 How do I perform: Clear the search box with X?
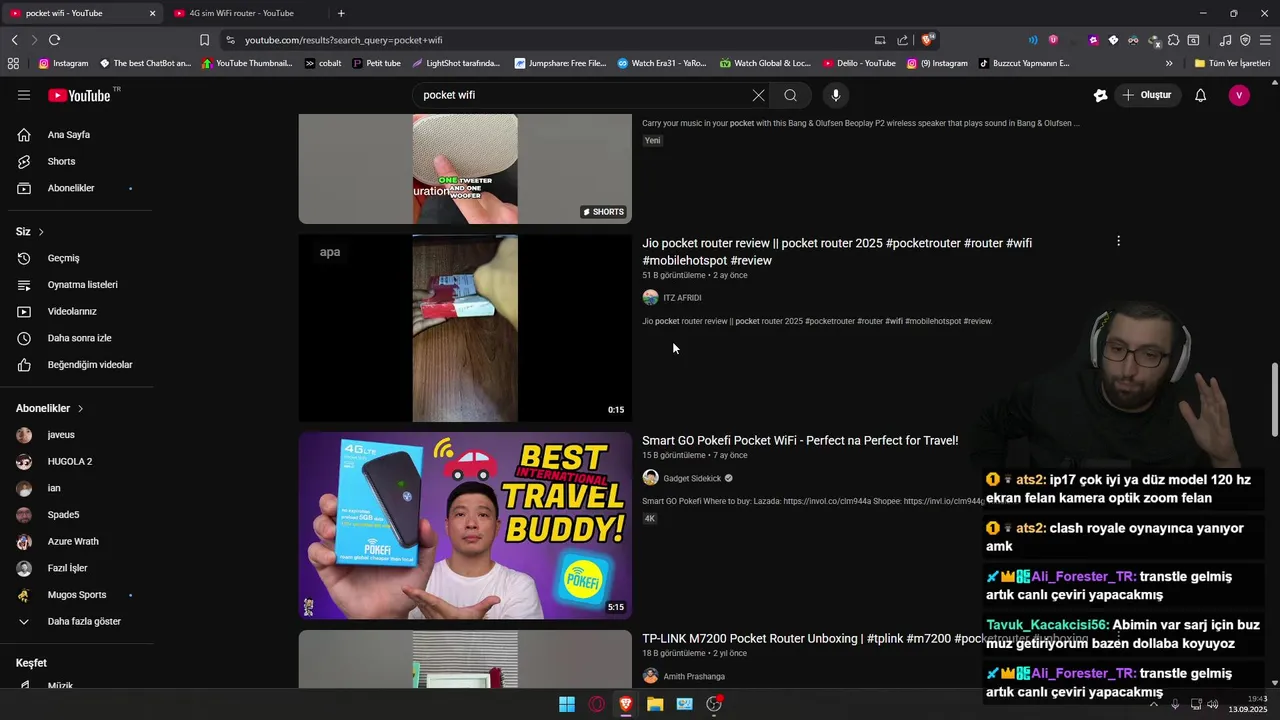click(758, 95)
